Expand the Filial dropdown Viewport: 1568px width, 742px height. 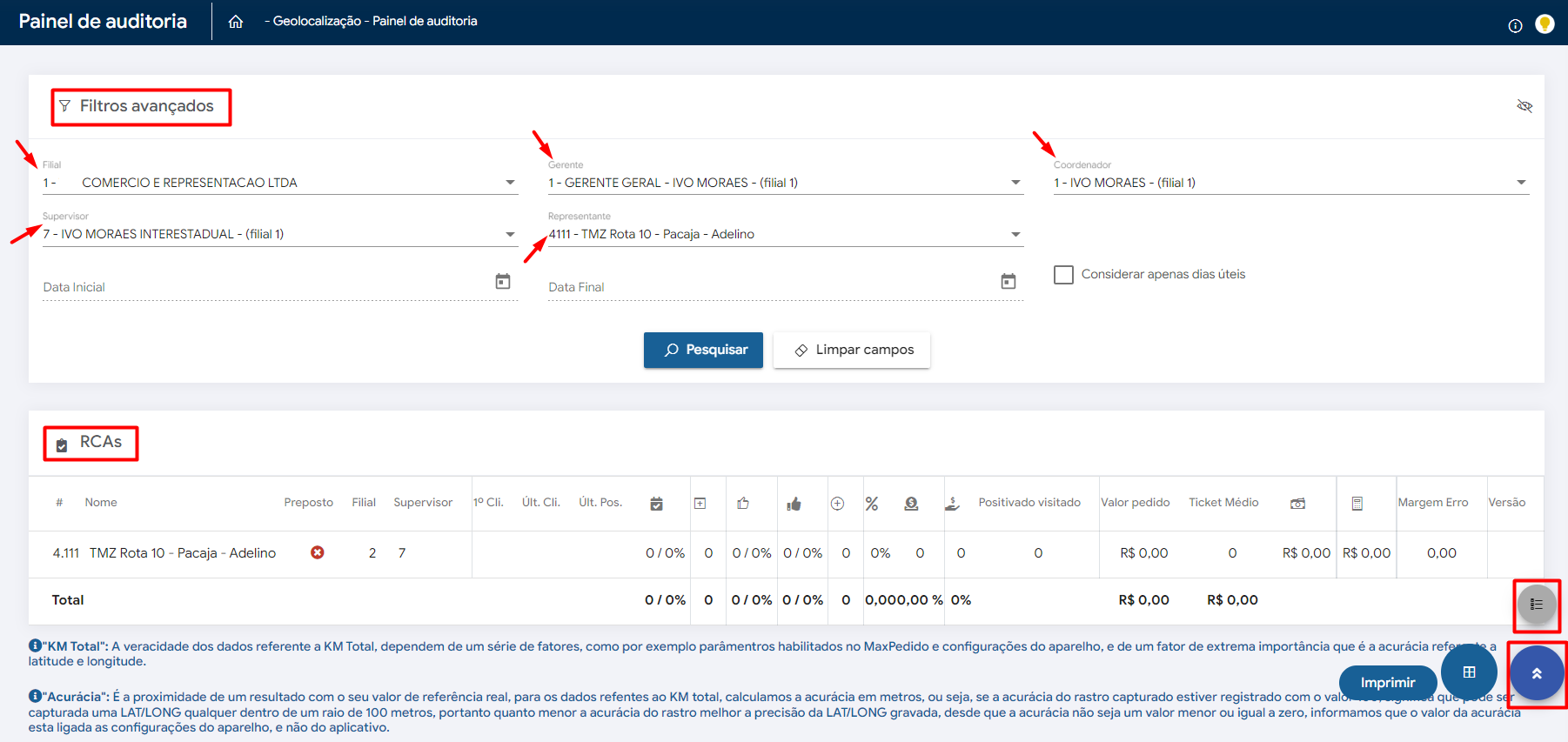(x=510, y=183)
